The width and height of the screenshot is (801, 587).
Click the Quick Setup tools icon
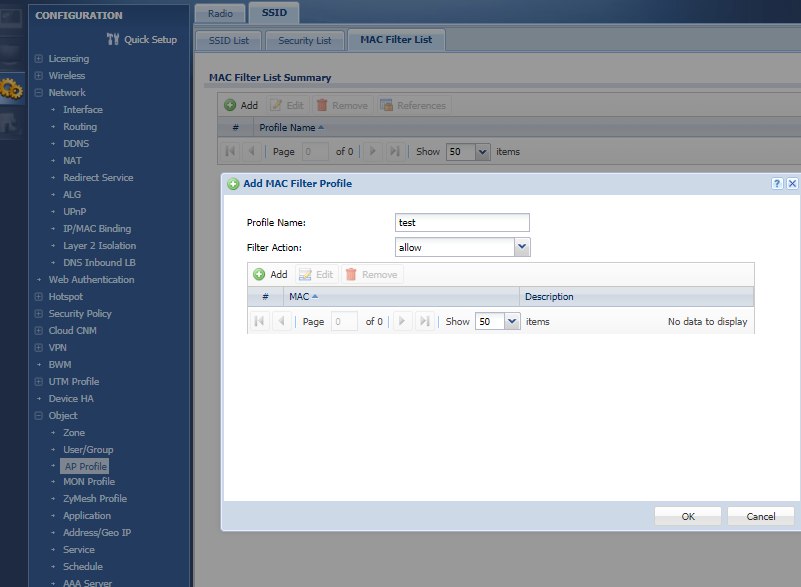coord(113,39)
